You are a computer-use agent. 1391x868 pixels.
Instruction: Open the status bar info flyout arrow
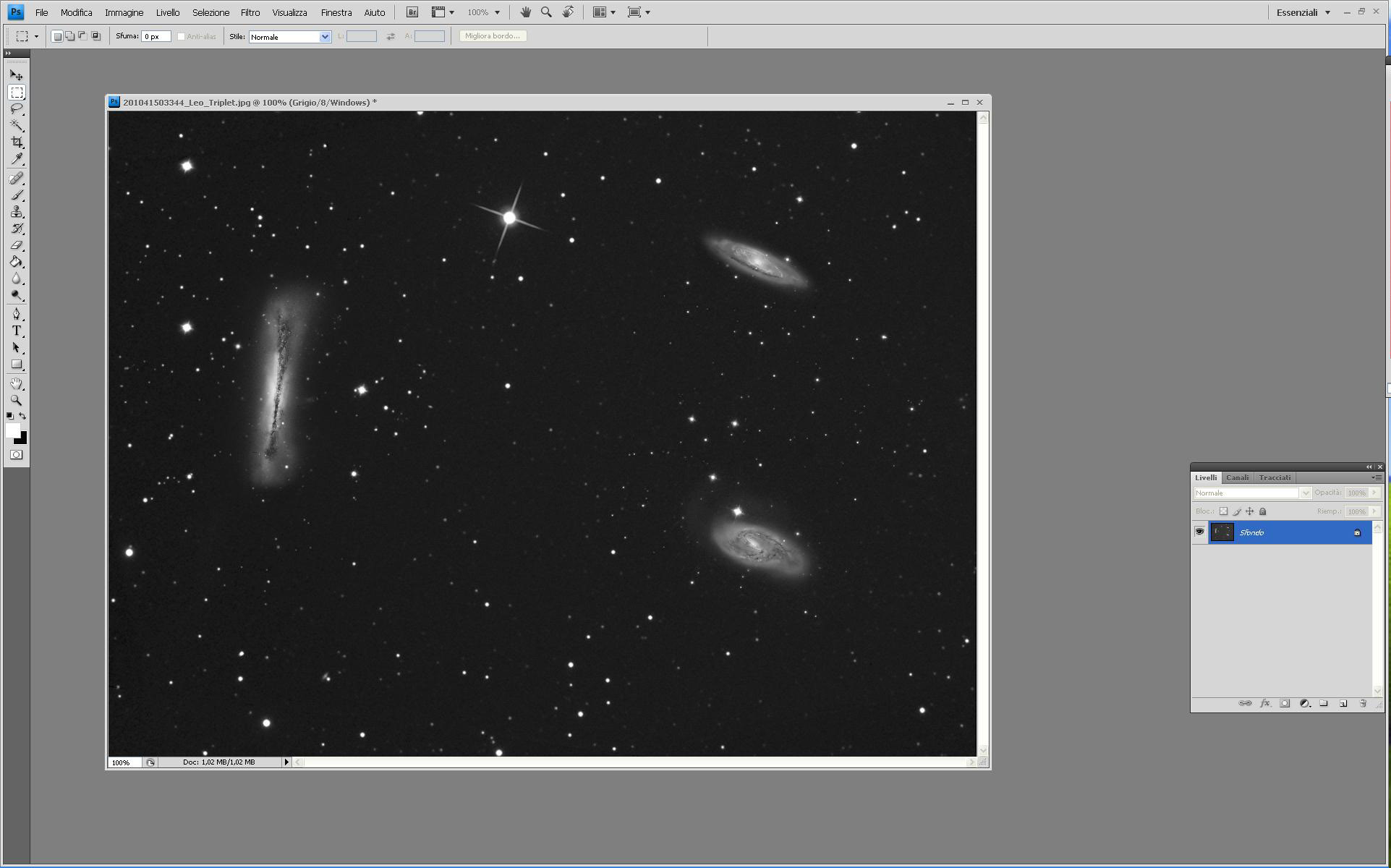tap(286, 762)
